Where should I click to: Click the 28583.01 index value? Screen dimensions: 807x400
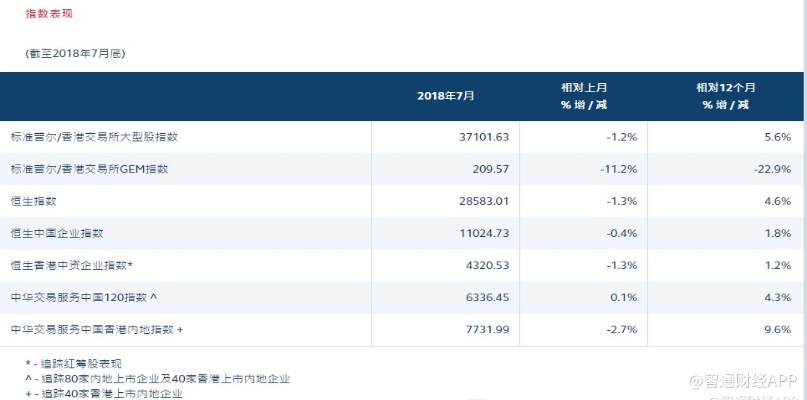click(x=481, y=201)
